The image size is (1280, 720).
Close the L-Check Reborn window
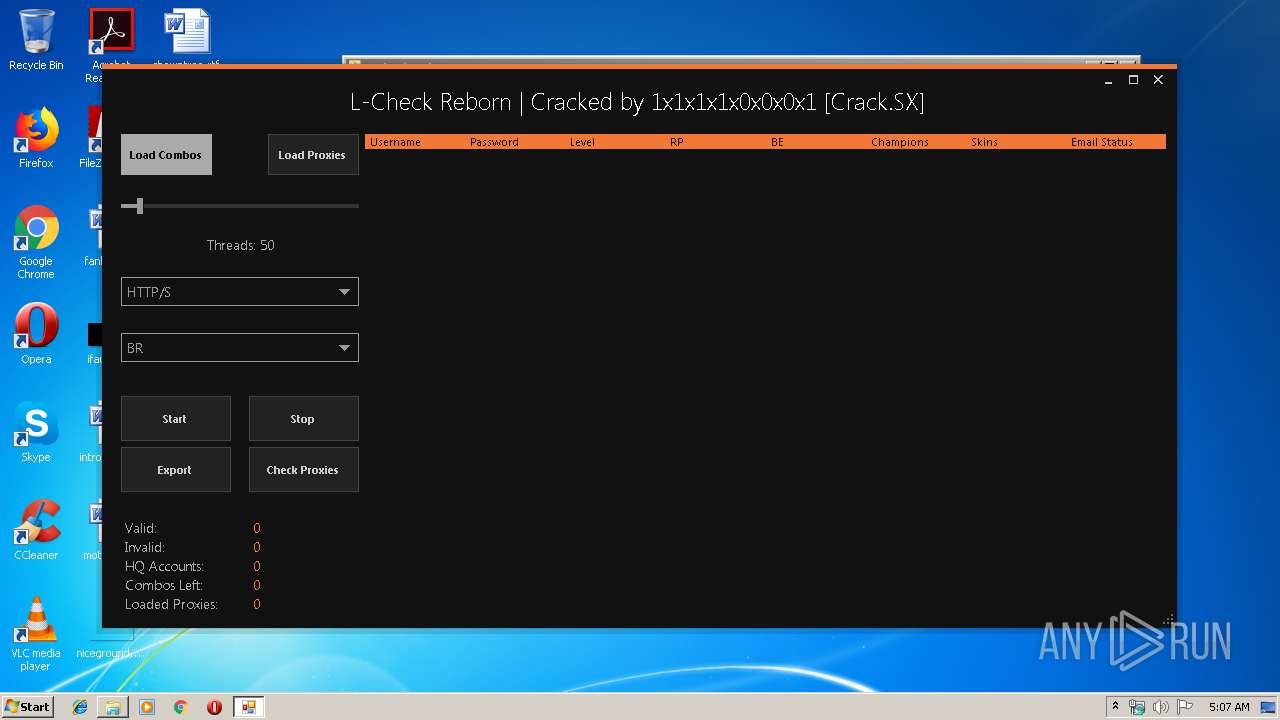1158,80
